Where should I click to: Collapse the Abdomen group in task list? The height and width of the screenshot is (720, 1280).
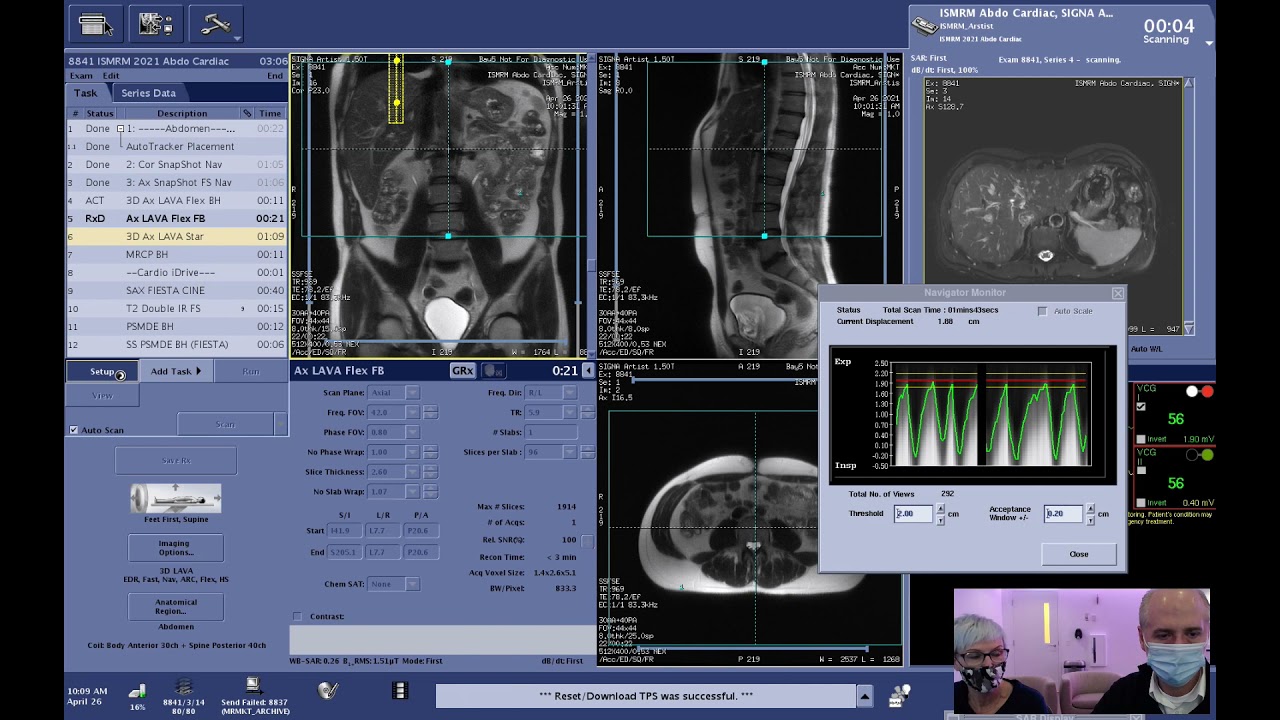tap(120, 129)
